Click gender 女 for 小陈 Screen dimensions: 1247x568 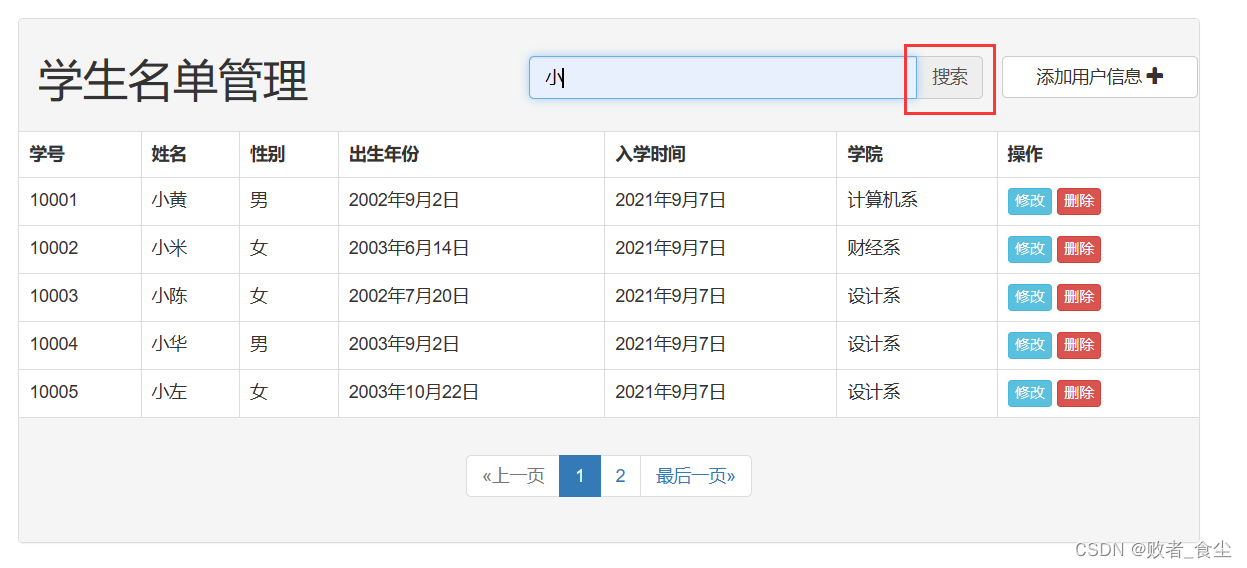click(x=259, y=296)
